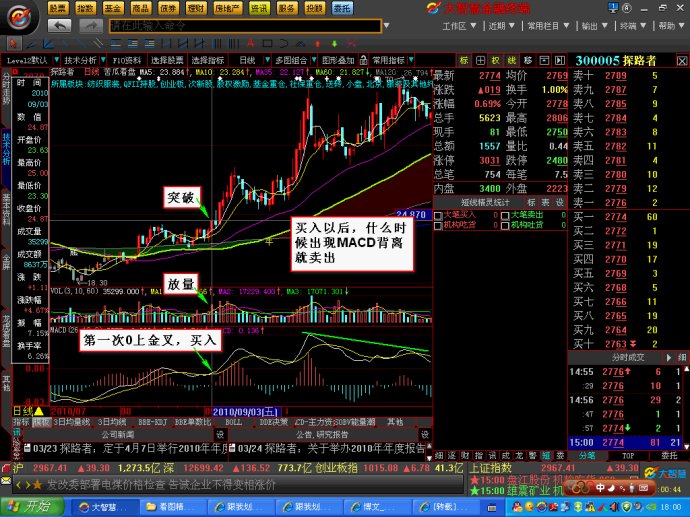The width and height of the screenshot is (690, 517).
Task: Click the star favorite icon on news ticker
Action: coord(37,485)
